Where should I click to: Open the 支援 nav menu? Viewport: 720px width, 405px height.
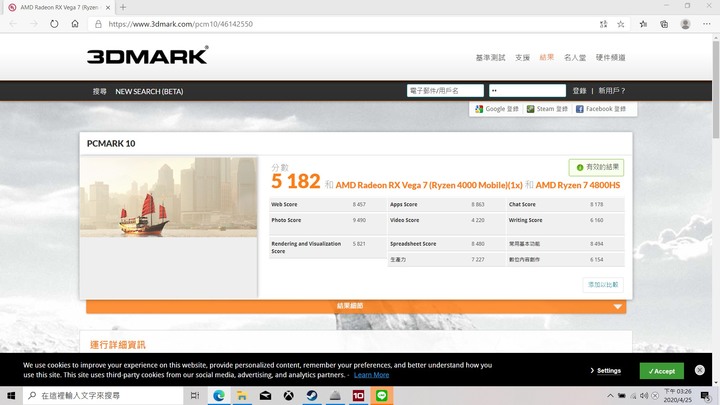pyautogui.click(x=522, y=57)
